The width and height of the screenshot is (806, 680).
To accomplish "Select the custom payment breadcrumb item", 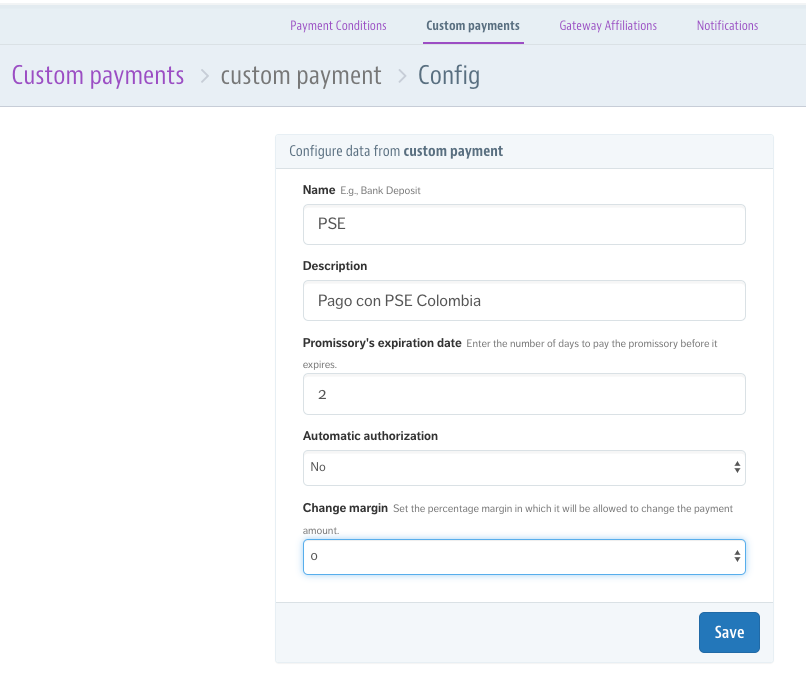I will 301,76.
